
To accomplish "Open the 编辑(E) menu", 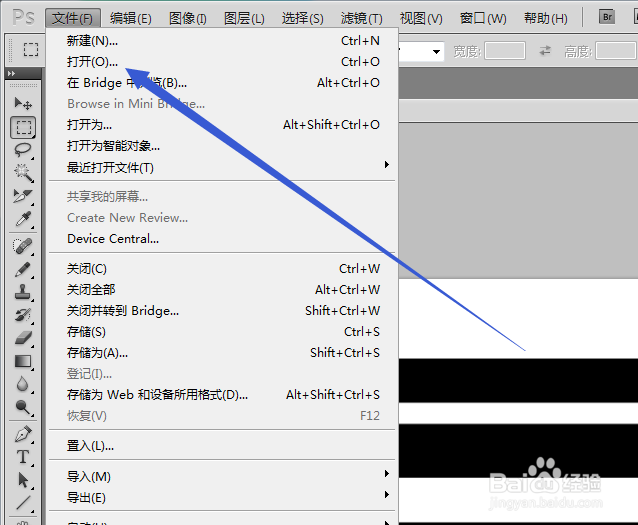I will pos(131,18).
